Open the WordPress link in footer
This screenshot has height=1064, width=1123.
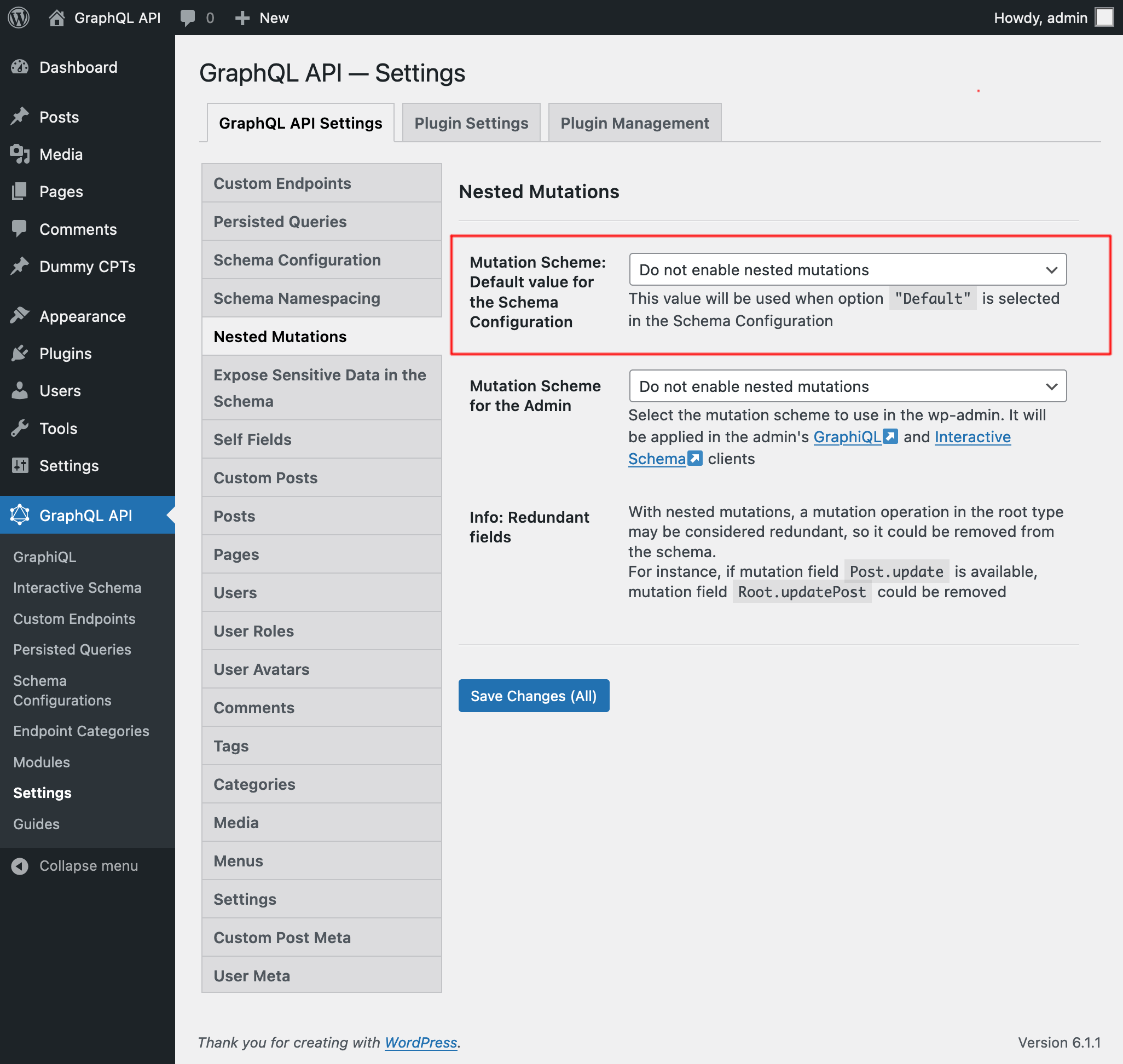pyautogui.click(x=421, y=1043)
